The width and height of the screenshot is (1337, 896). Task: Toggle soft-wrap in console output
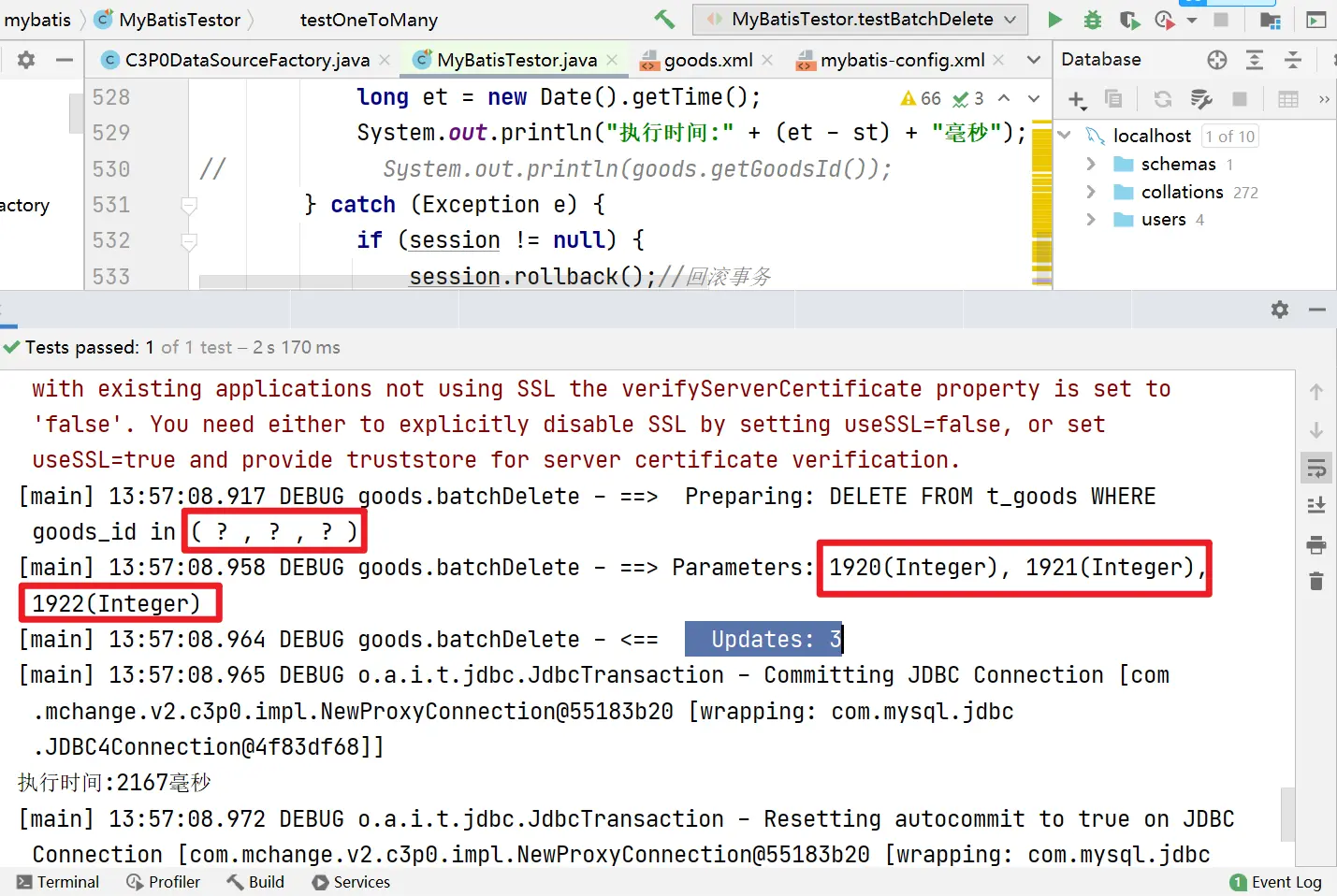(x=1316, y=468)
